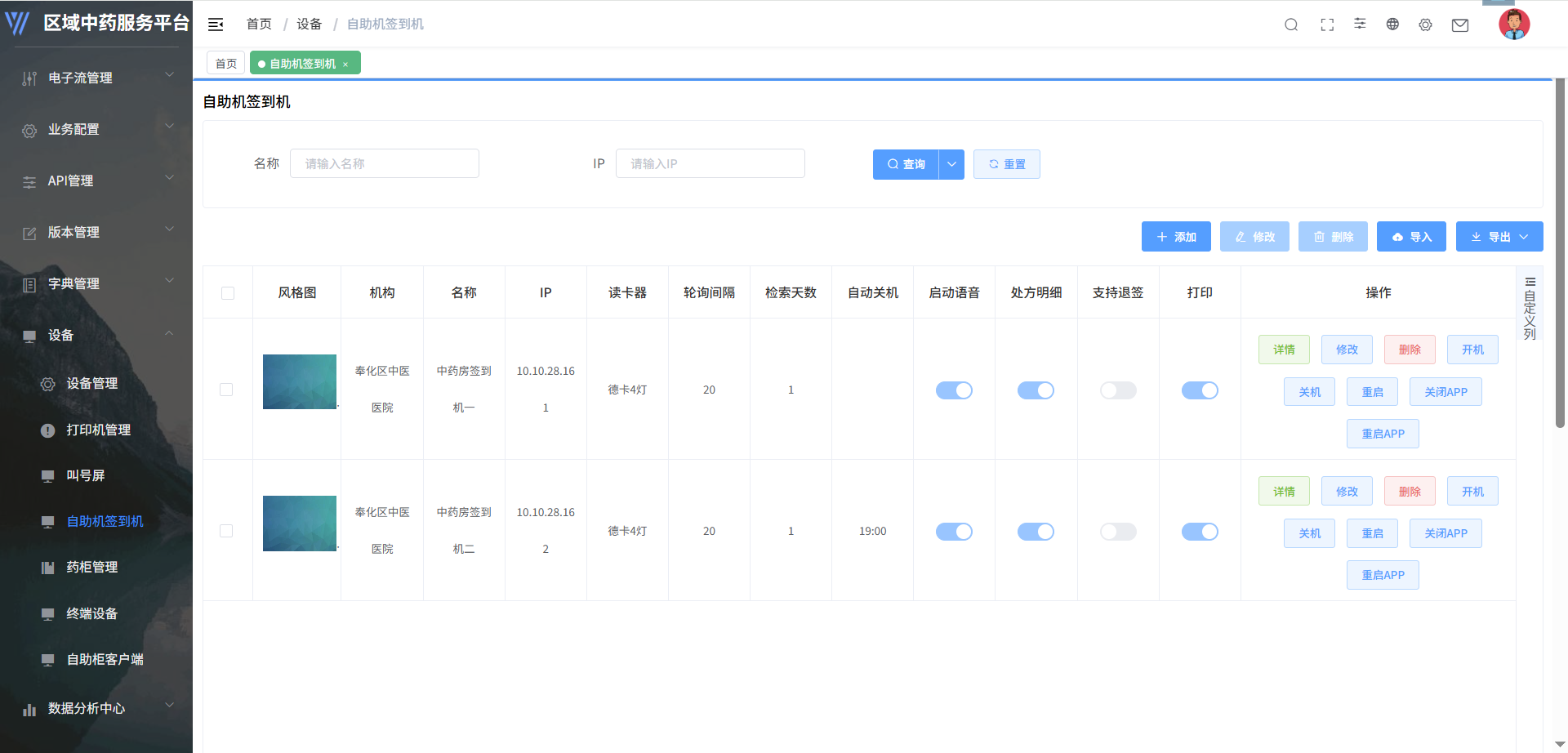Click the 自助柜客户端 monitor icon

48,660
